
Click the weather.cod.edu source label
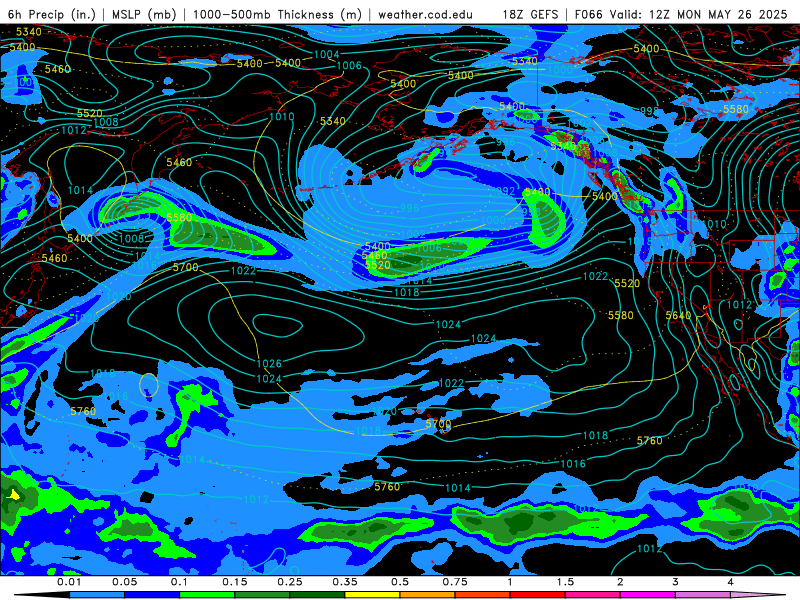(425, 14)
